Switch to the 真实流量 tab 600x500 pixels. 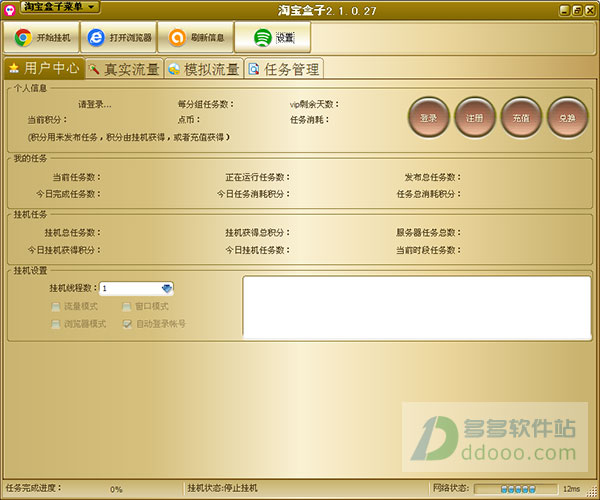[x=125, y=69]
